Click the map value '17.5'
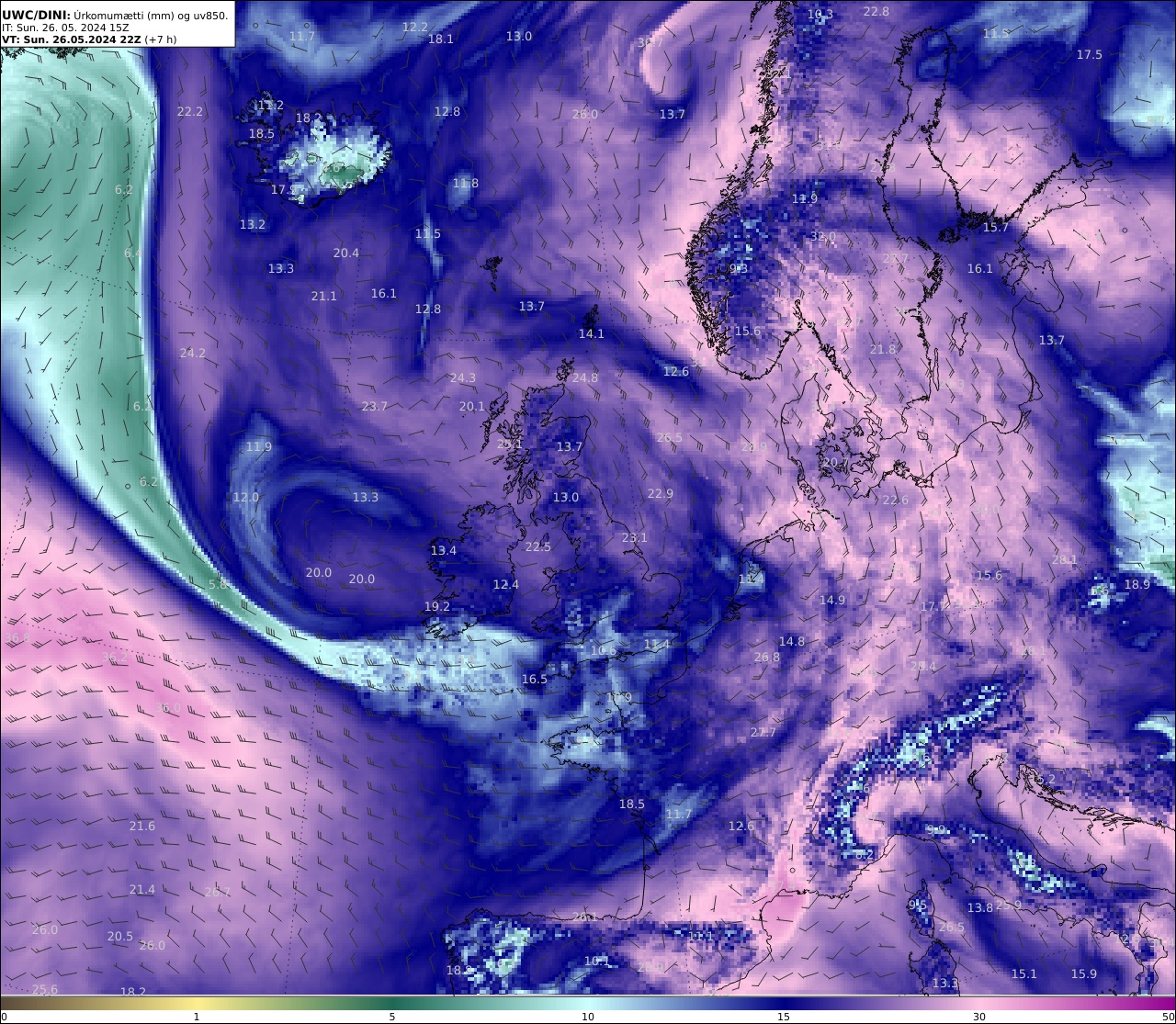This screenshot has width=1176, height=1024. point(1090,55)
